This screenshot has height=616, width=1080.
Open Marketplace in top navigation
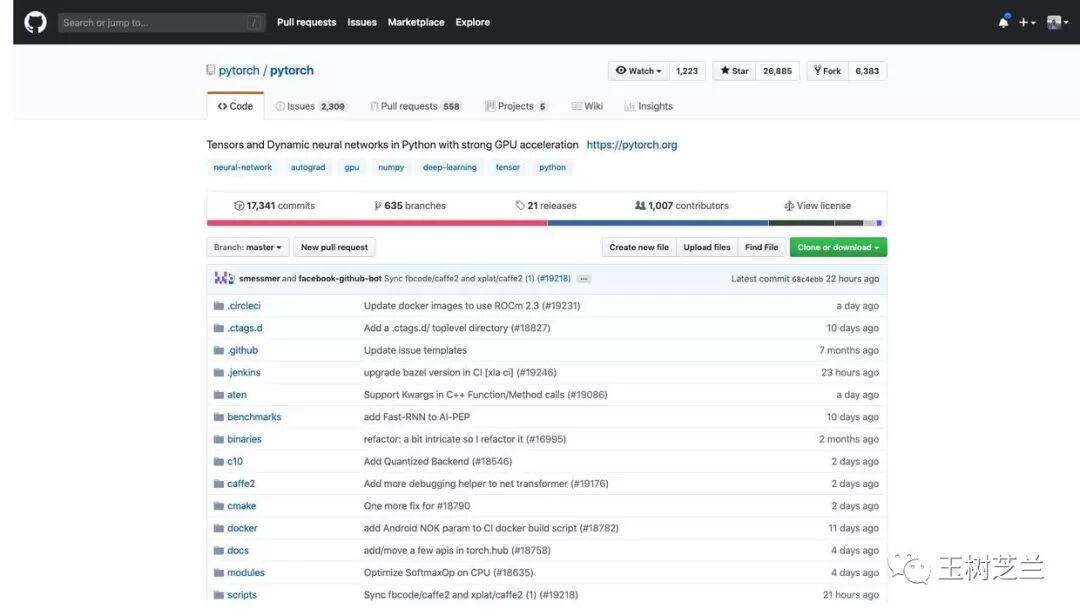(416, 22)
